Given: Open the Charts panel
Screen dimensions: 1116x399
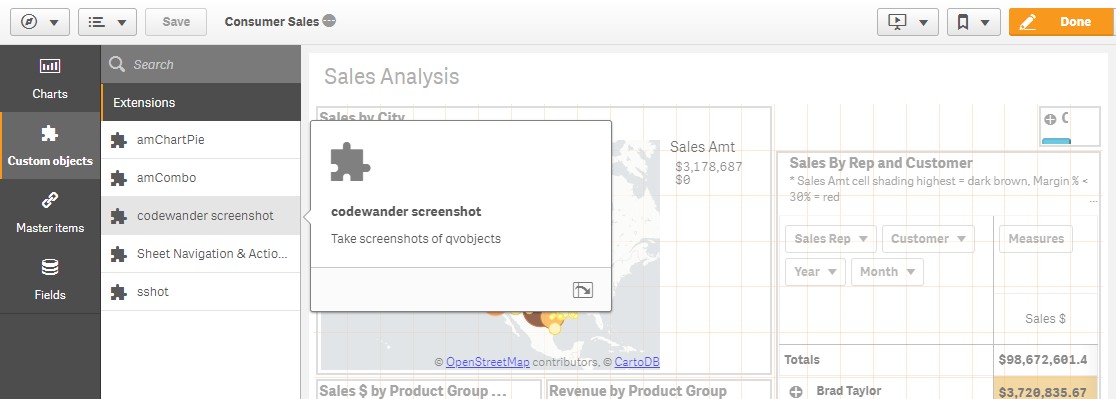Looking at the screenshot, I should pyautogui.click(x=50, y=78).
